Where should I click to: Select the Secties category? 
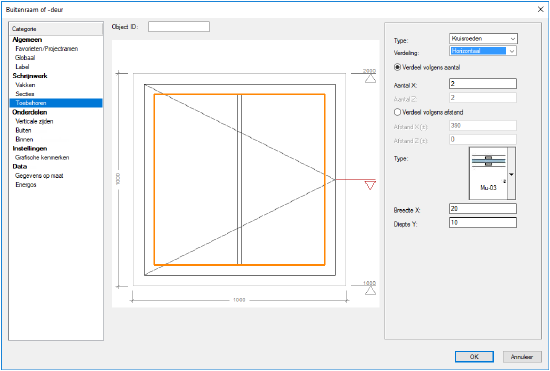(x=25, y=94)
